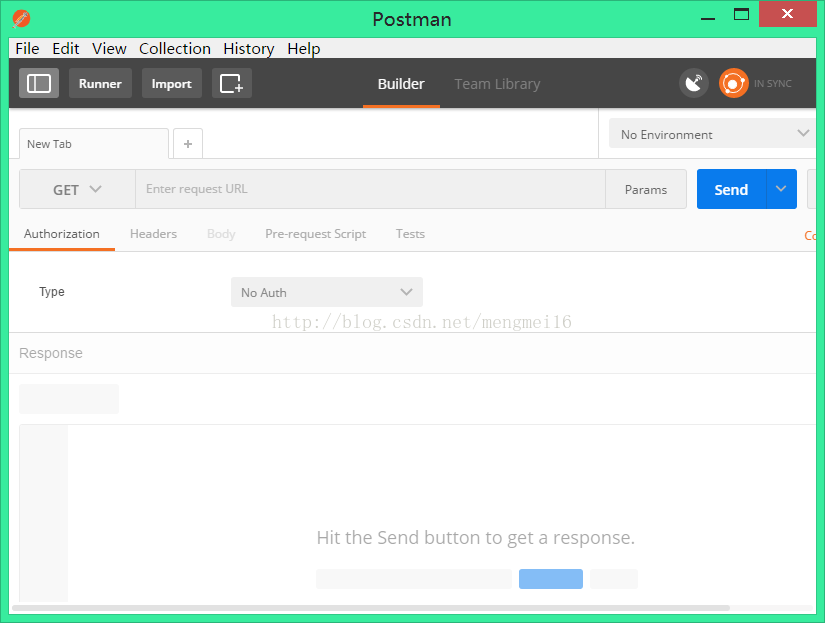Click the Import button
The height and width of the screenshot is (623, 825).
[172, 83]
